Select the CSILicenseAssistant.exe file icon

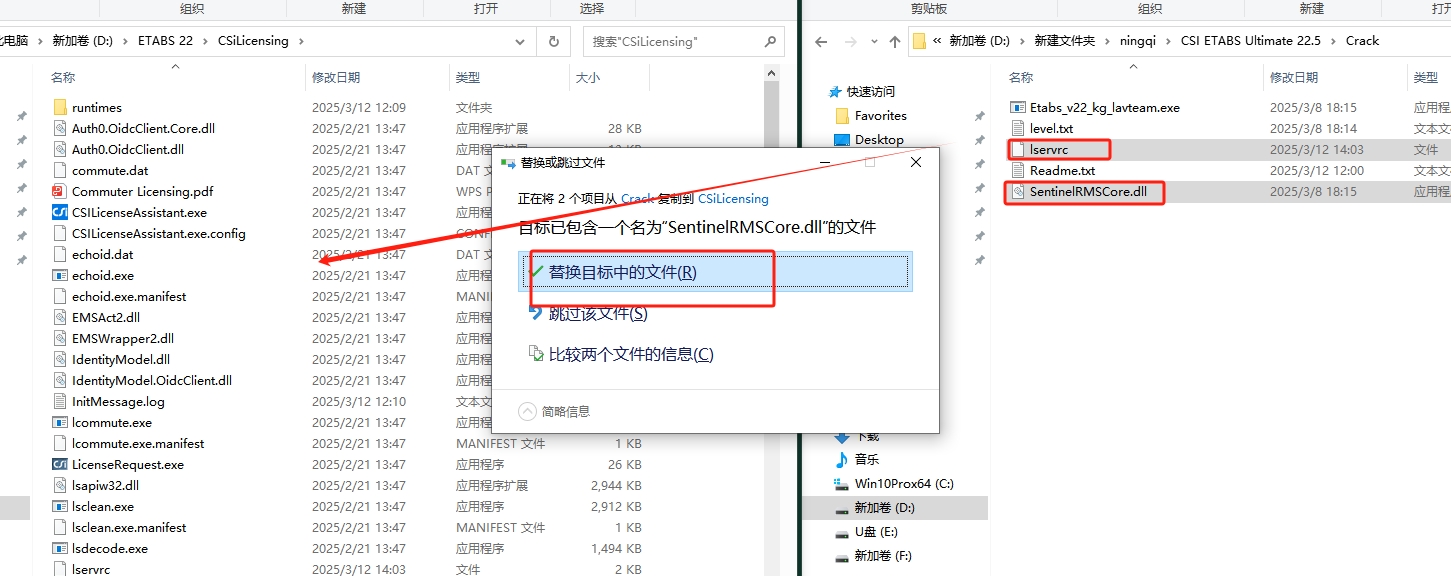[59, 212]
